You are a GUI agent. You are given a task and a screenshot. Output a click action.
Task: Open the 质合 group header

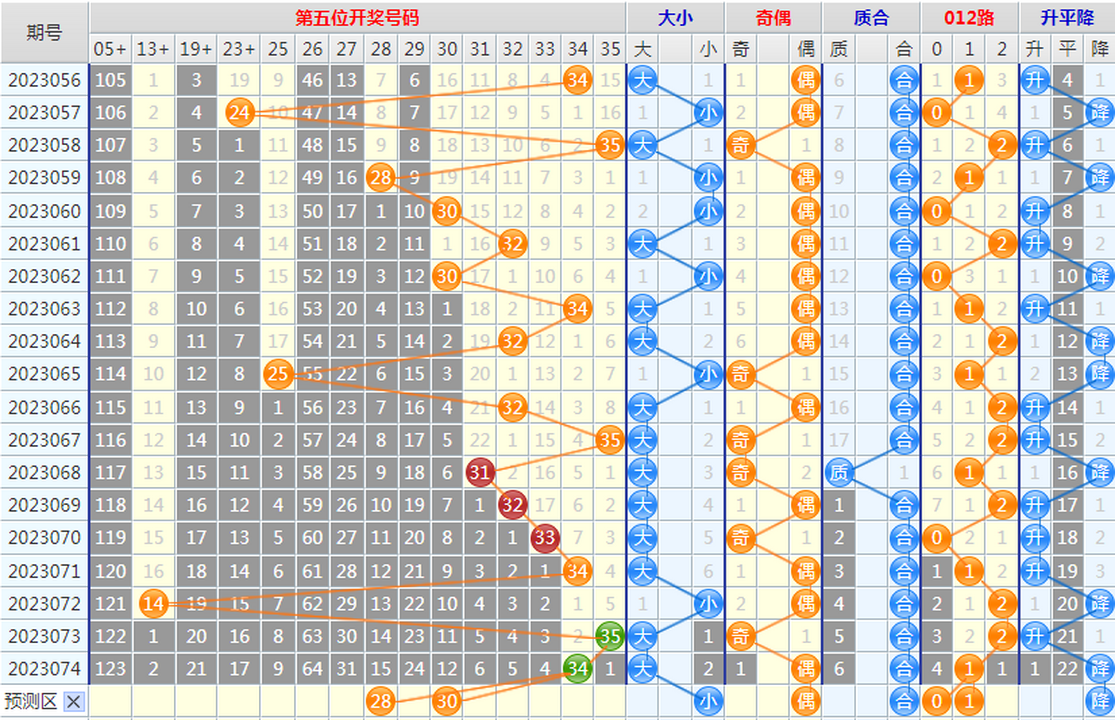(871, 18)
